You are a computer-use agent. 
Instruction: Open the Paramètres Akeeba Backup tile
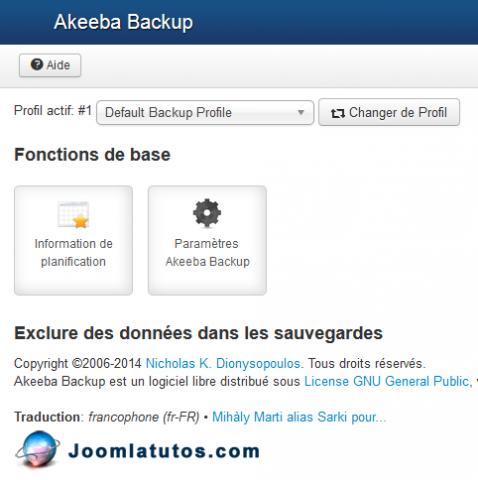click(x=207, y=240)
